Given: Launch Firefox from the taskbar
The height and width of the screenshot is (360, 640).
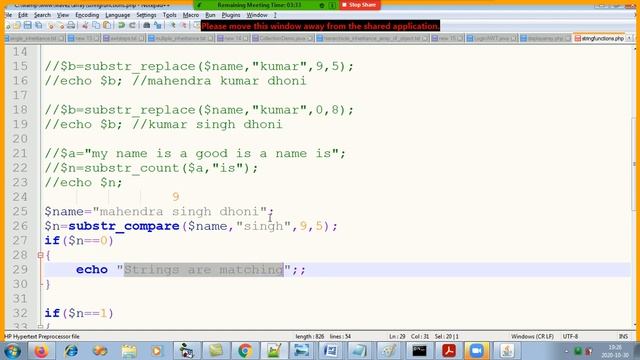Looking at the screenshot, I should (41, 351).
